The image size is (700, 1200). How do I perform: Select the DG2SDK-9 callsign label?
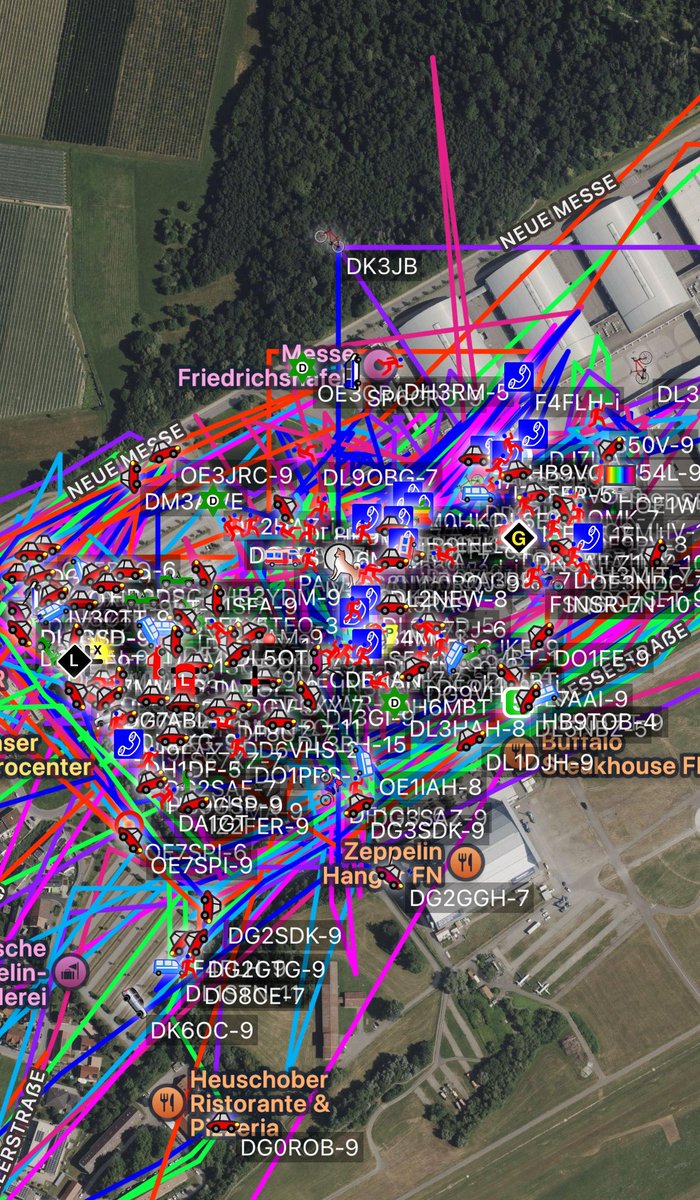point(285,936)
